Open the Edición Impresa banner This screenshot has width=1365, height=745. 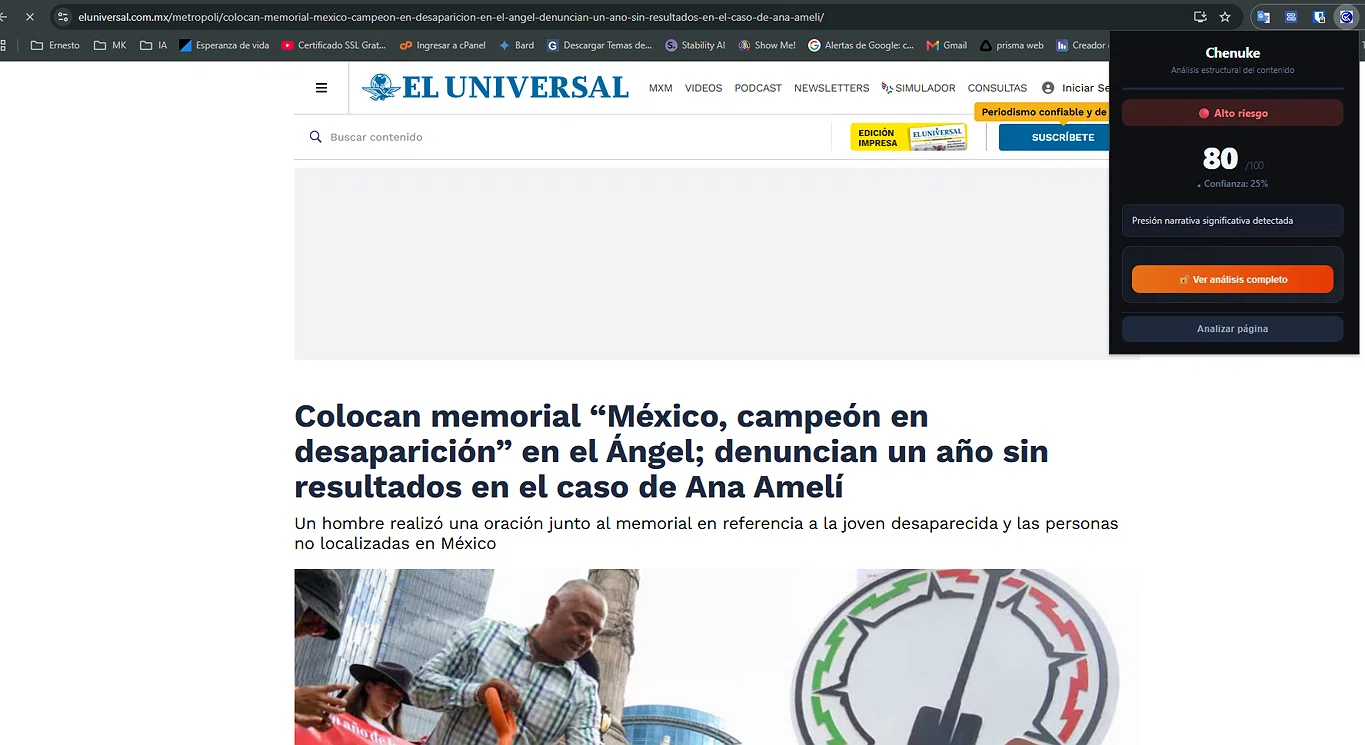pos(909,137)
